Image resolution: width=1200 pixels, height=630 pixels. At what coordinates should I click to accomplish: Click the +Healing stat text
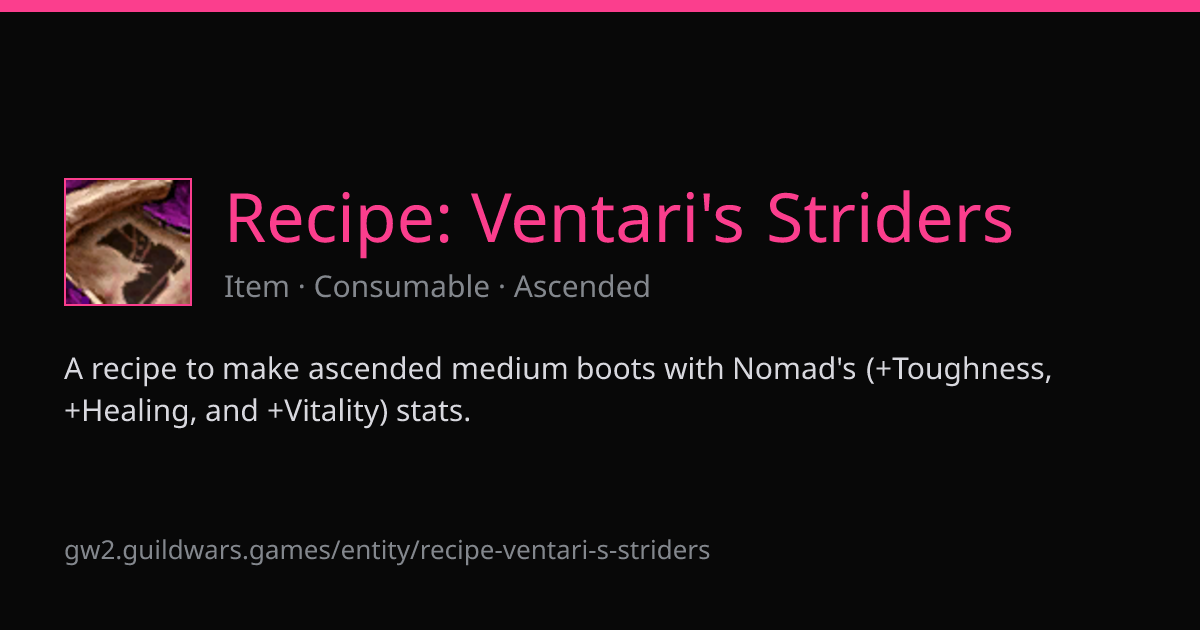coord(130,412)
